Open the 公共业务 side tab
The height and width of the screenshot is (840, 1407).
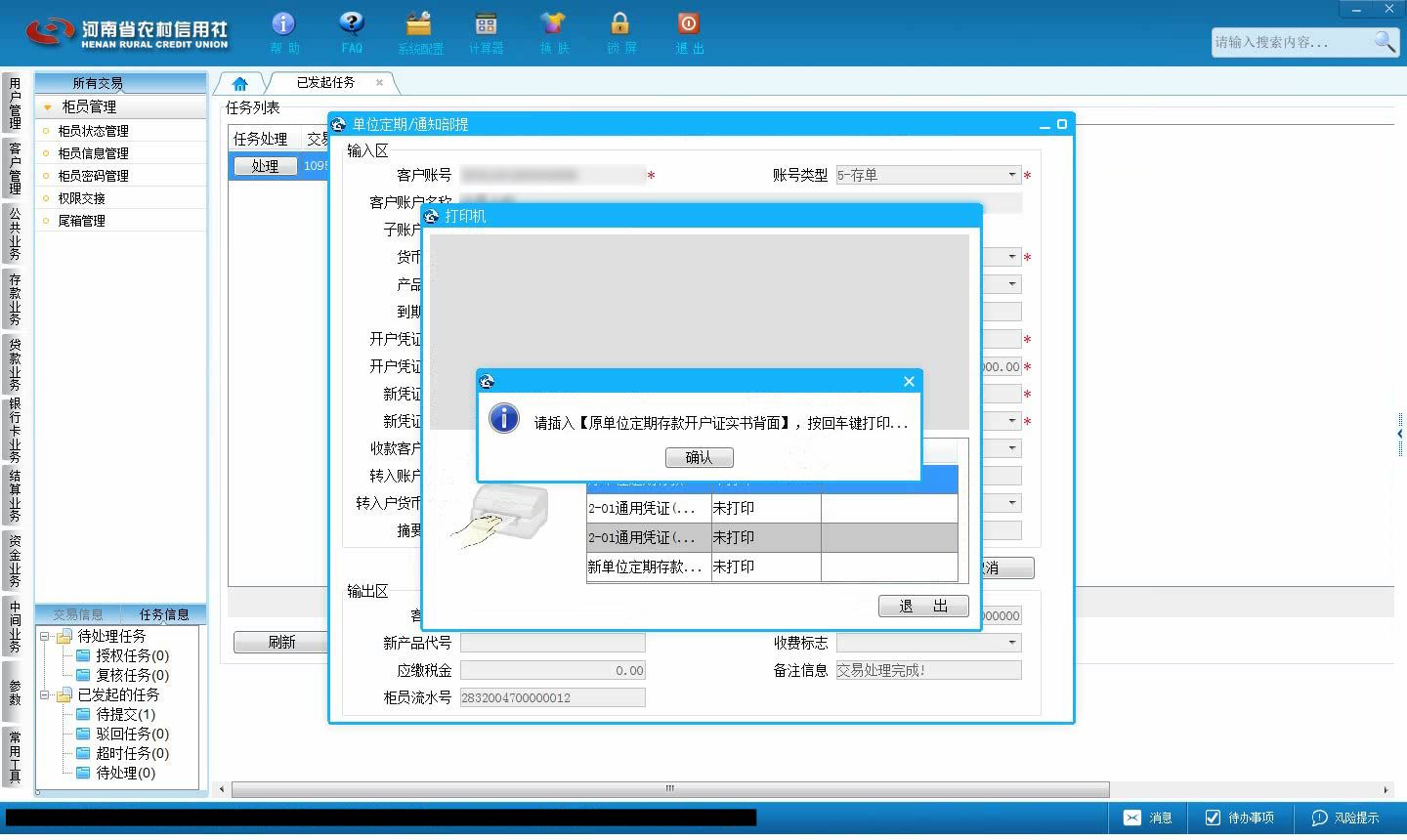pyautogui.click(x=14, y=233)
